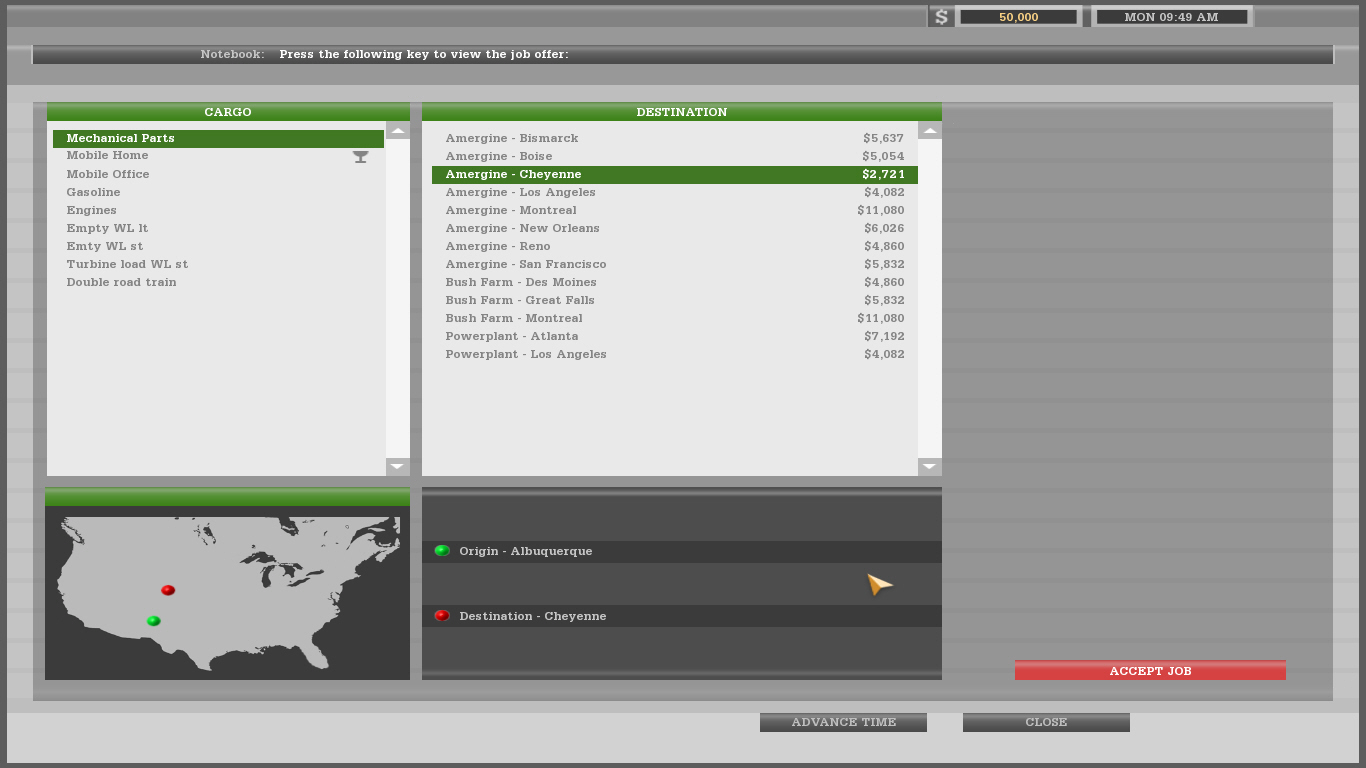The width and height of the screenshot is (1366, 768).
Task: Click the USA map thumbnail
Action: 227,595
